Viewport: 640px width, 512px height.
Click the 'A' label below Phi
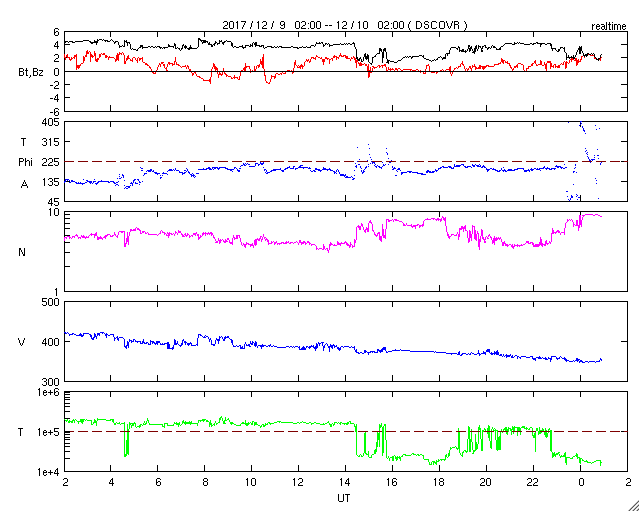(x=24, y=184)
